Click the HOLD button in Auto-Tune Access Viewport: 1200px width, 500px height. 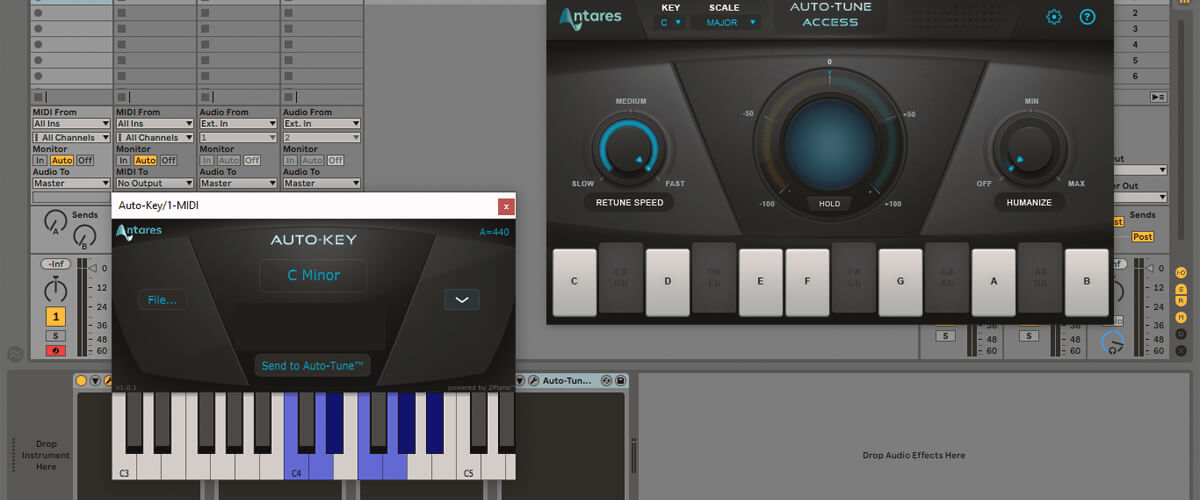828,203
